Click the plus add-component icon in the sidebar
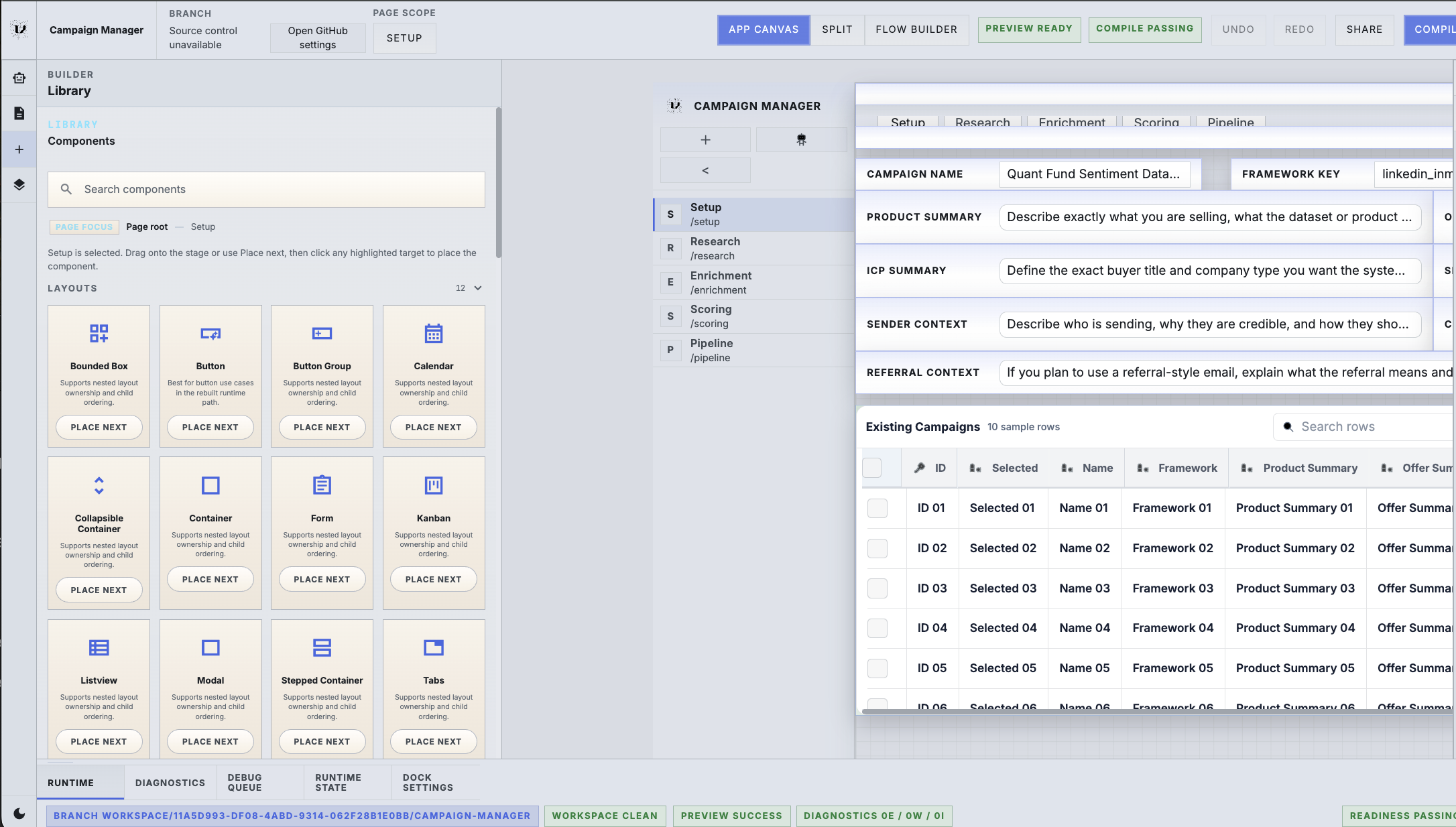The width and height of the screenshot is (1456, 827). tap(19, 149)
